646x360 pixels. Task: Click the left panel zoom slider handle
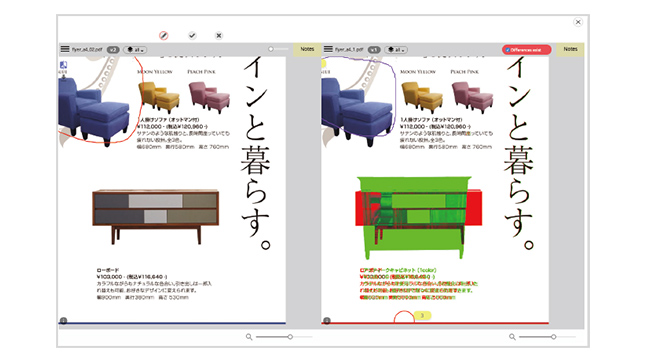coord(290,337)
